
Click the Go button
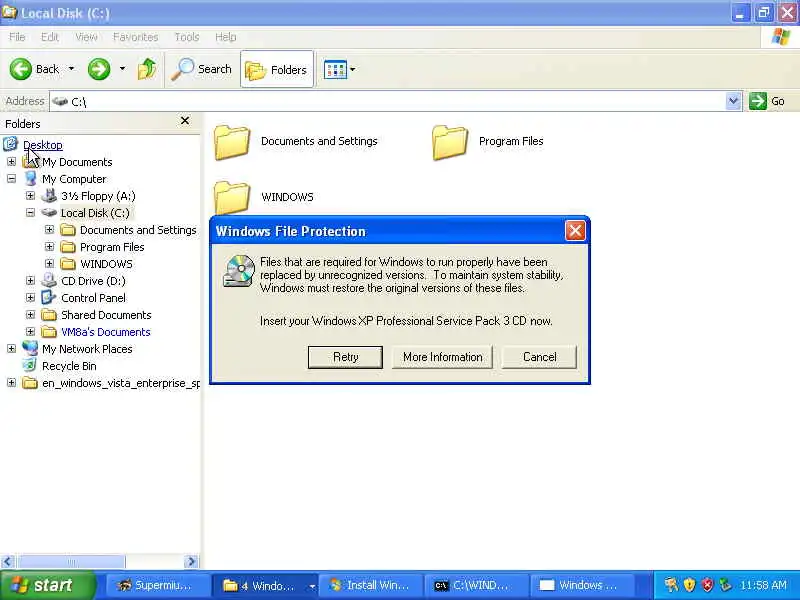(x=767, y=101)
